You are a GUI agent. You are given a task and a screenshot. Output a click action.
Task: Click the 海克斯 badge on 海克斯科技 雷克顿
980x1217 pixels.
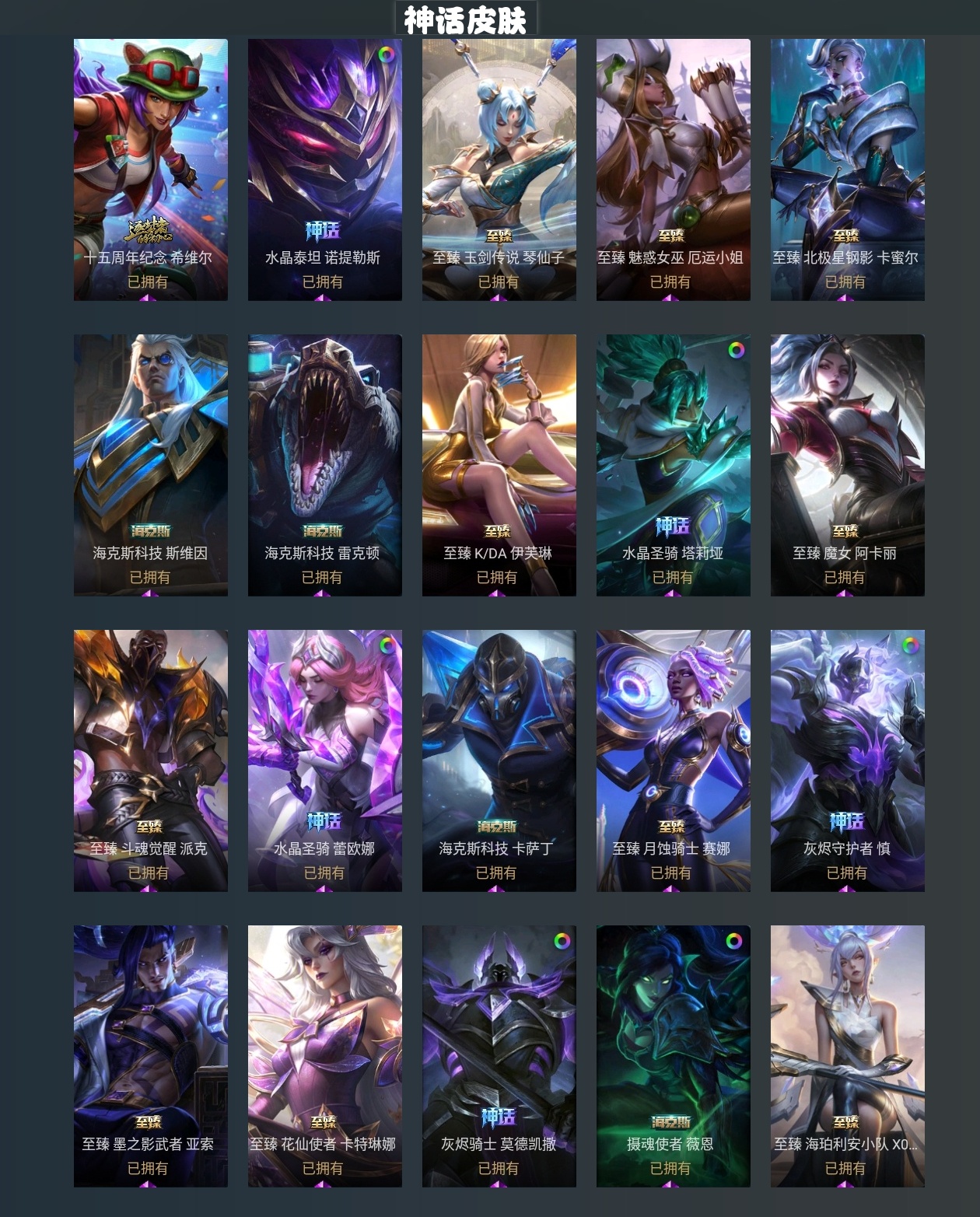pyautogui.click(x=323, y=531)
